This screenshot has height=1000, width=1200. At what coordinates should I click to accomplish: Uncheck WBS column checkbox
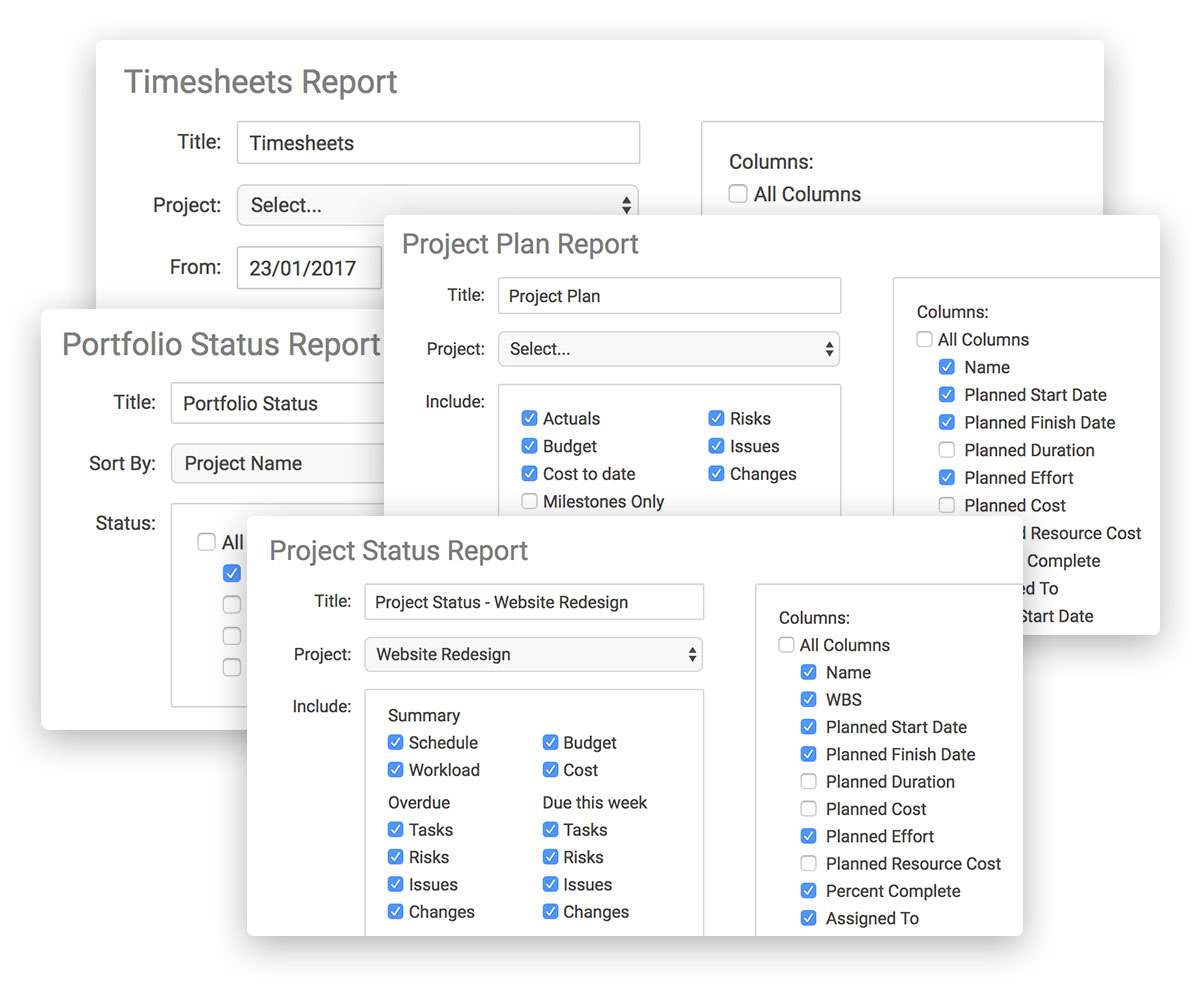[809, 700]
